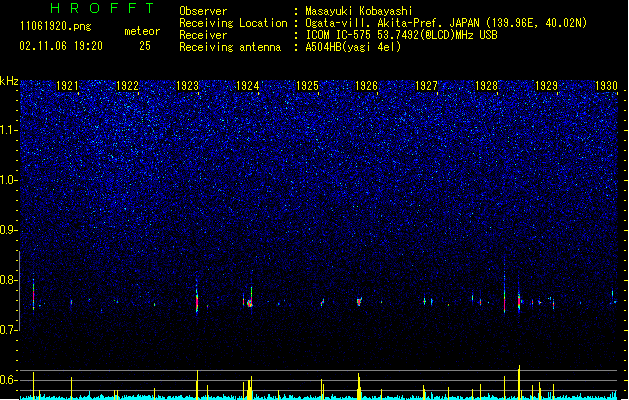
Task: Click the meteor count value 25
Action: 145,46
